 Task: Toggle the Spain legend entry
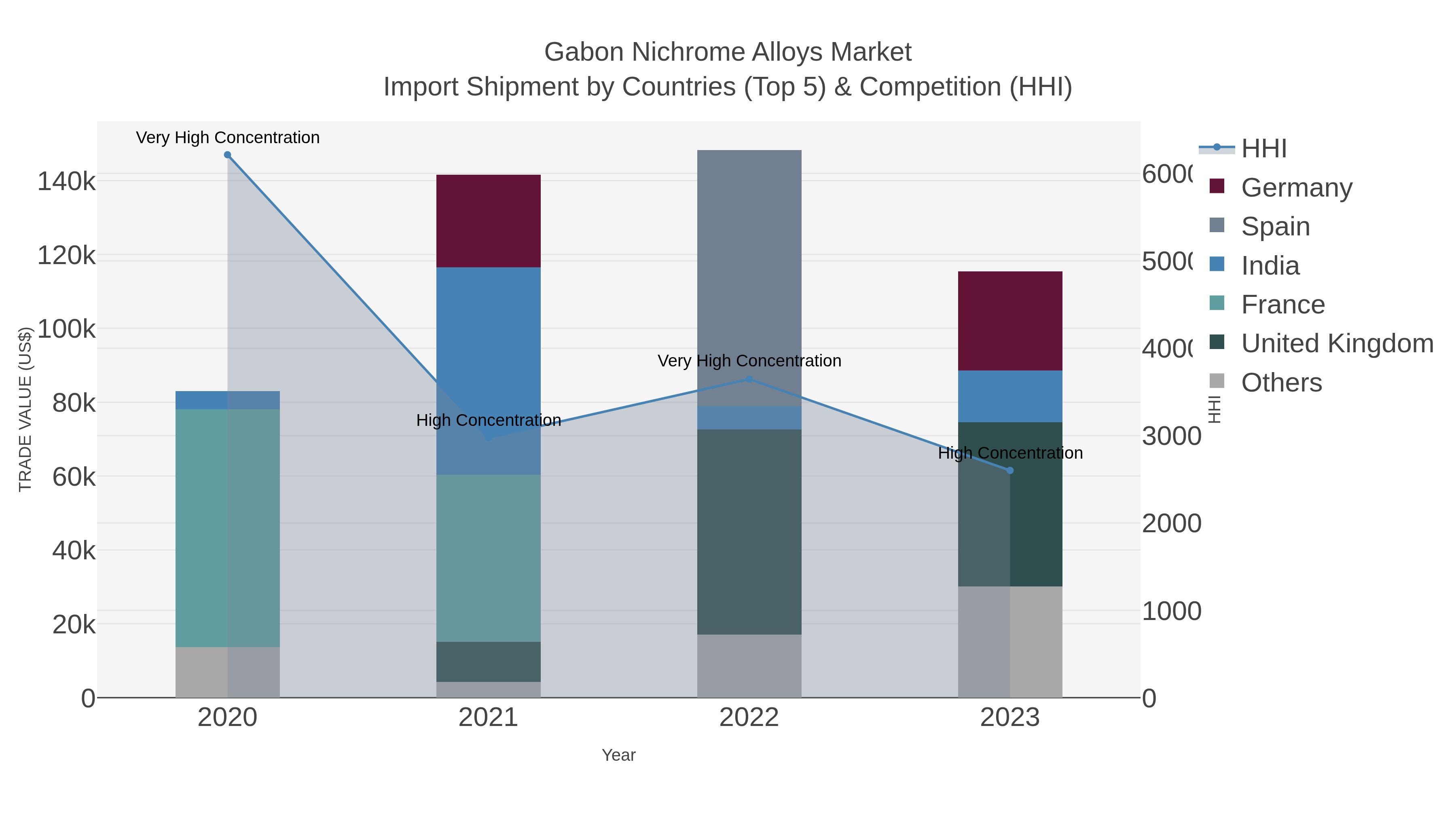tap(1260, 226)
